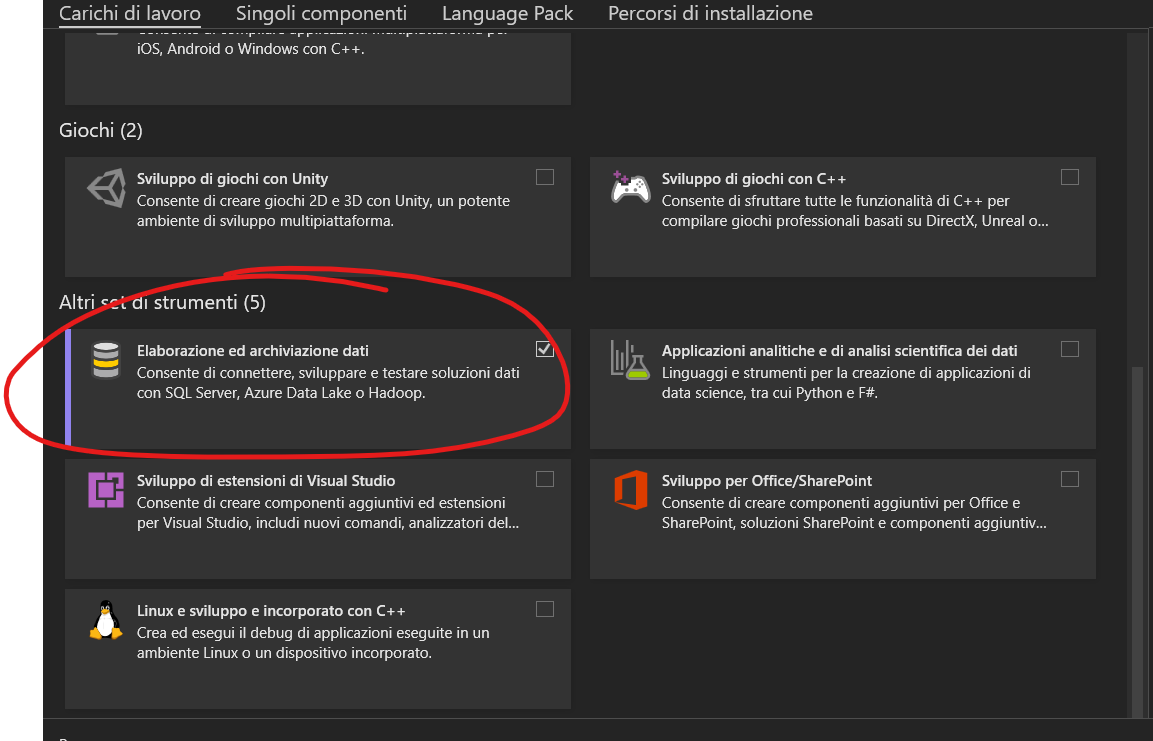
Task: Click the vertical scrollbar thumb
Action: coord(1137,540)
